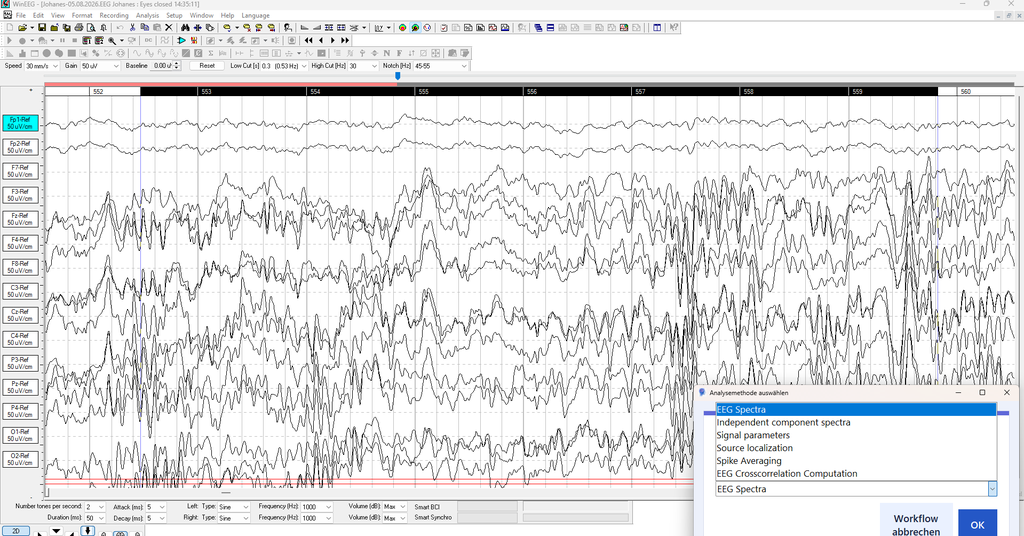The image size is (1024, 536).
Task: Click the head map icon with red-blue dots
Action: [x=427, y=27]
